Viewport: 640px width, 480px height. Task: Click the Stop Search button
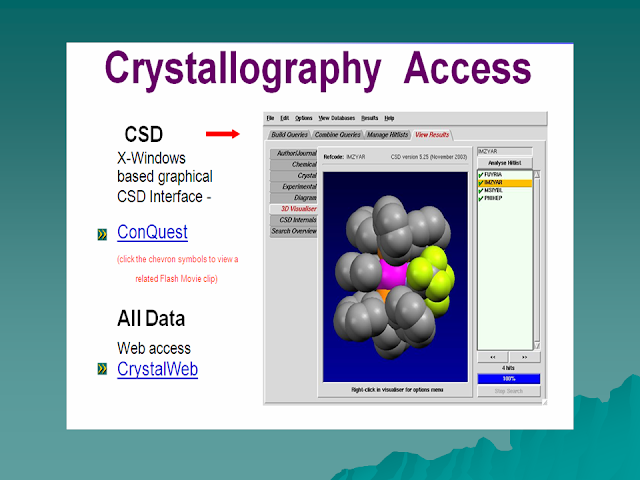509,391
